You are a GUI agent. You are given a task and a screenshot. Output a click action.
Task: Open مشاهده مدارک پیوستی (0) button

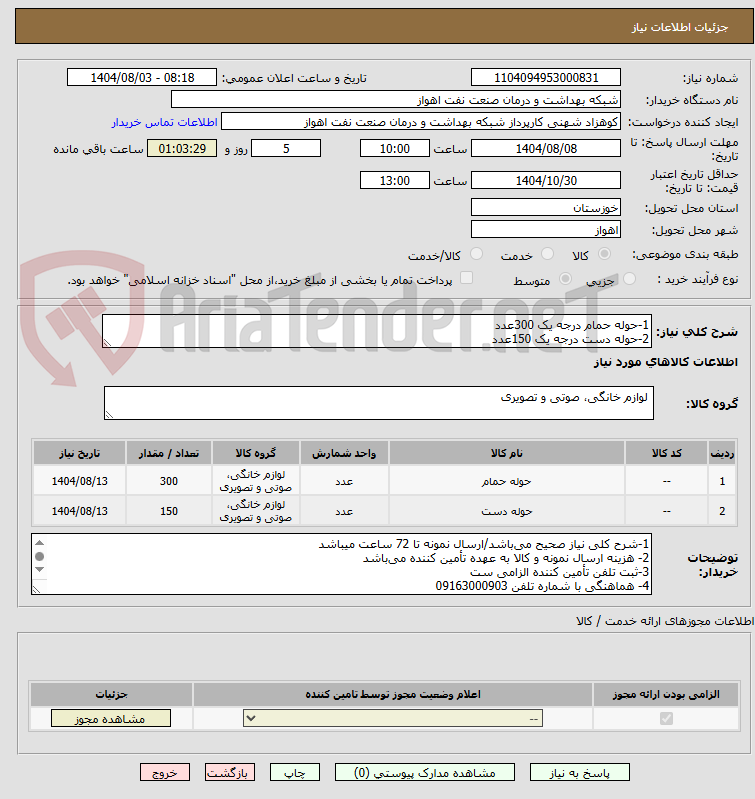[424, 773]
